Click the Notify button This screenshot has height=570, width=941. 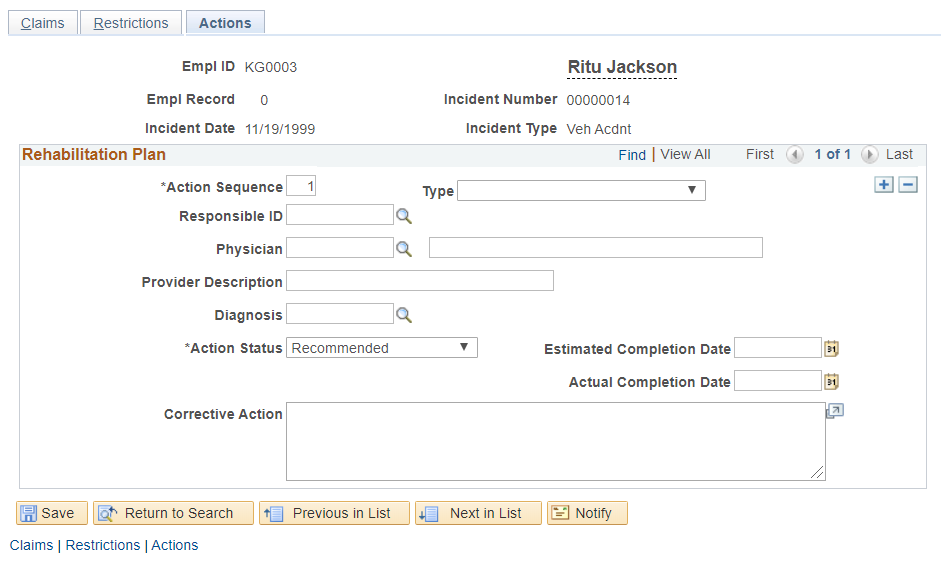click(x=588, y=513)
